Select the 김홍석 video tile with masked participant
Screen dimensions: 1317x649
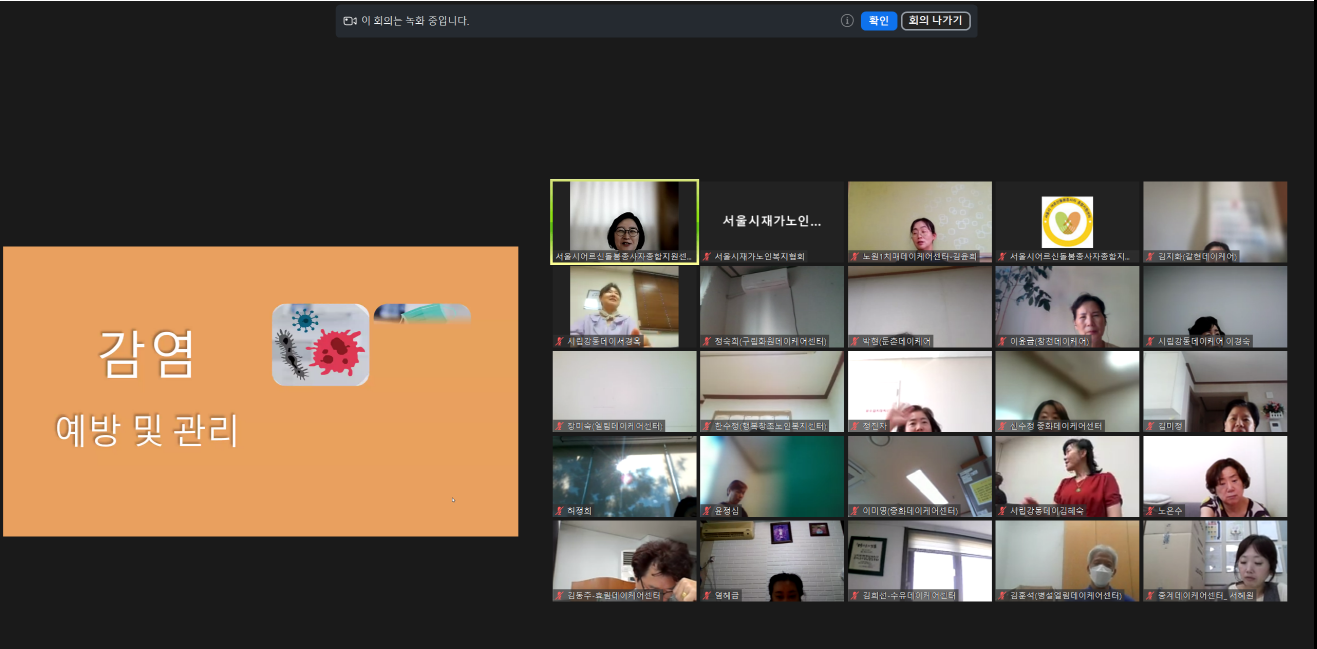[x=1067, y=560]
